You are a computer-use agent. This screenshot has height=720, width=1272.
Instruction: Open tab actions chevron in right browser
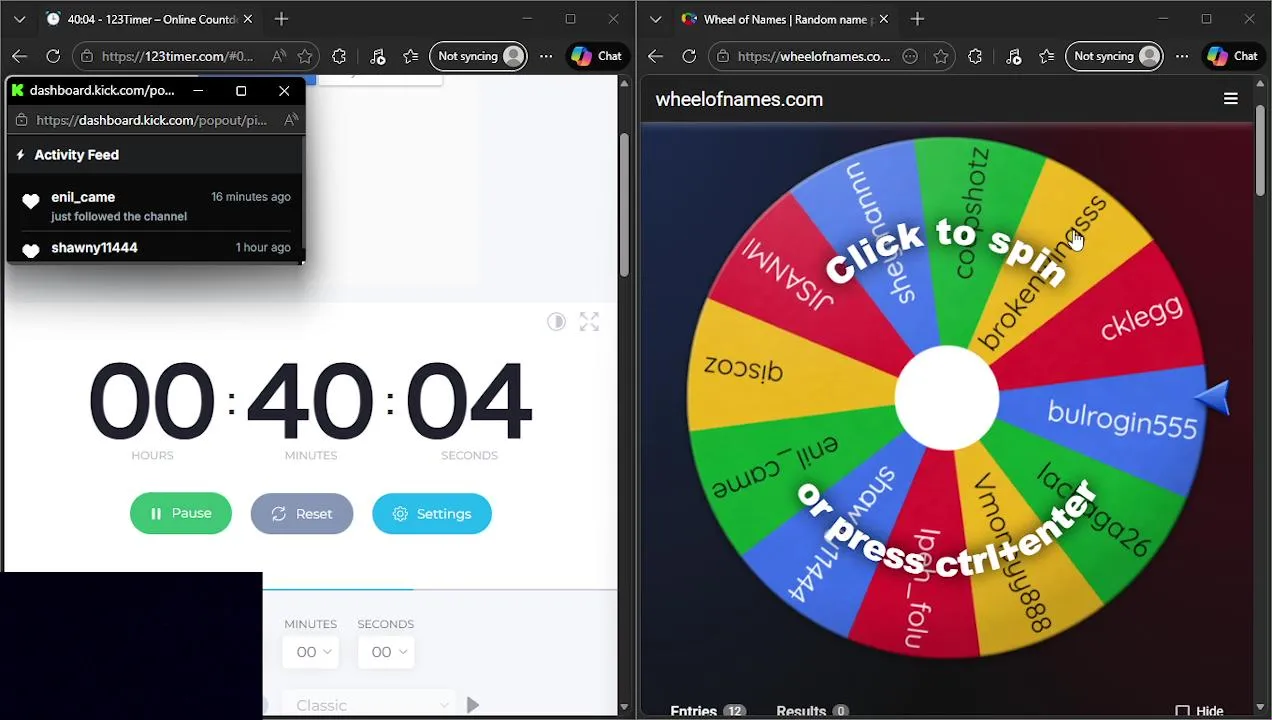[x=655, y=19]
